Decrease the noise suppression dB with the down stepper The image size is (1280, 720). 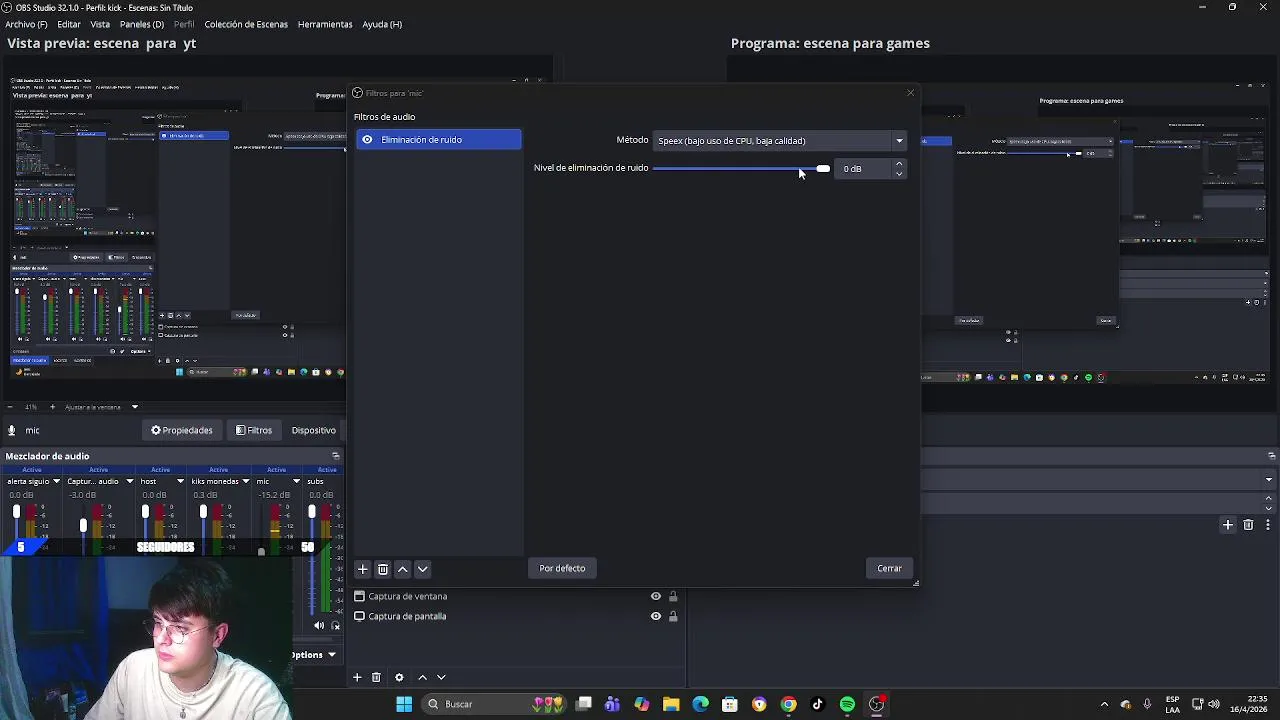tap(899, 174)
